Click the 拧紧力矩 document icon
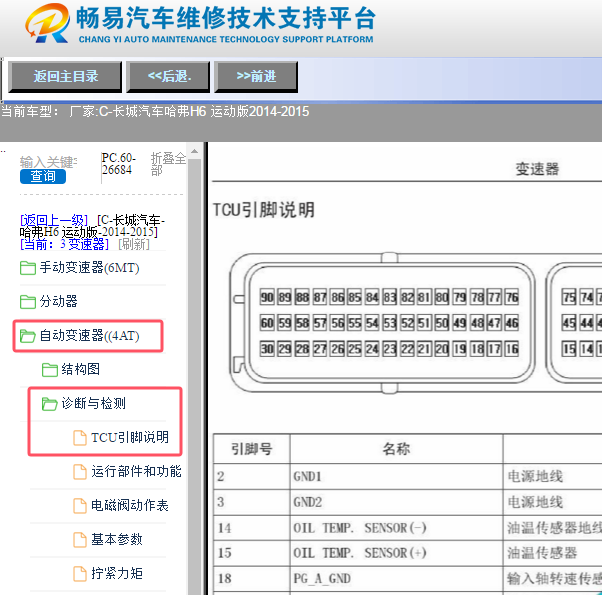Image resolution: width=602 pixels, height=595 pixels. tap(80, 574)
